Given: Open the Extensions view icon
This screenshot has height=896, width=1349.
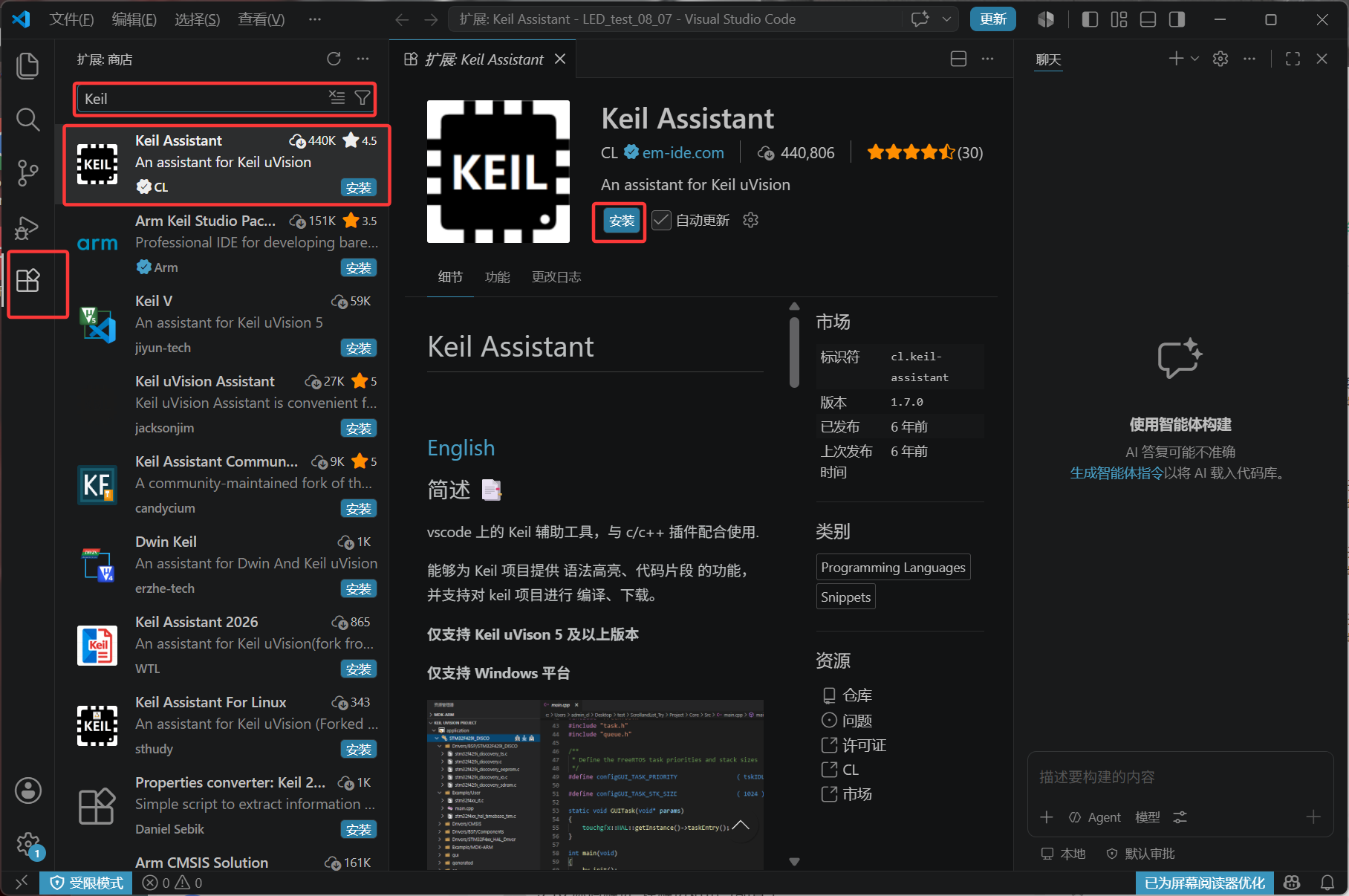Looking at the screenshot, I should click(27, 281).
